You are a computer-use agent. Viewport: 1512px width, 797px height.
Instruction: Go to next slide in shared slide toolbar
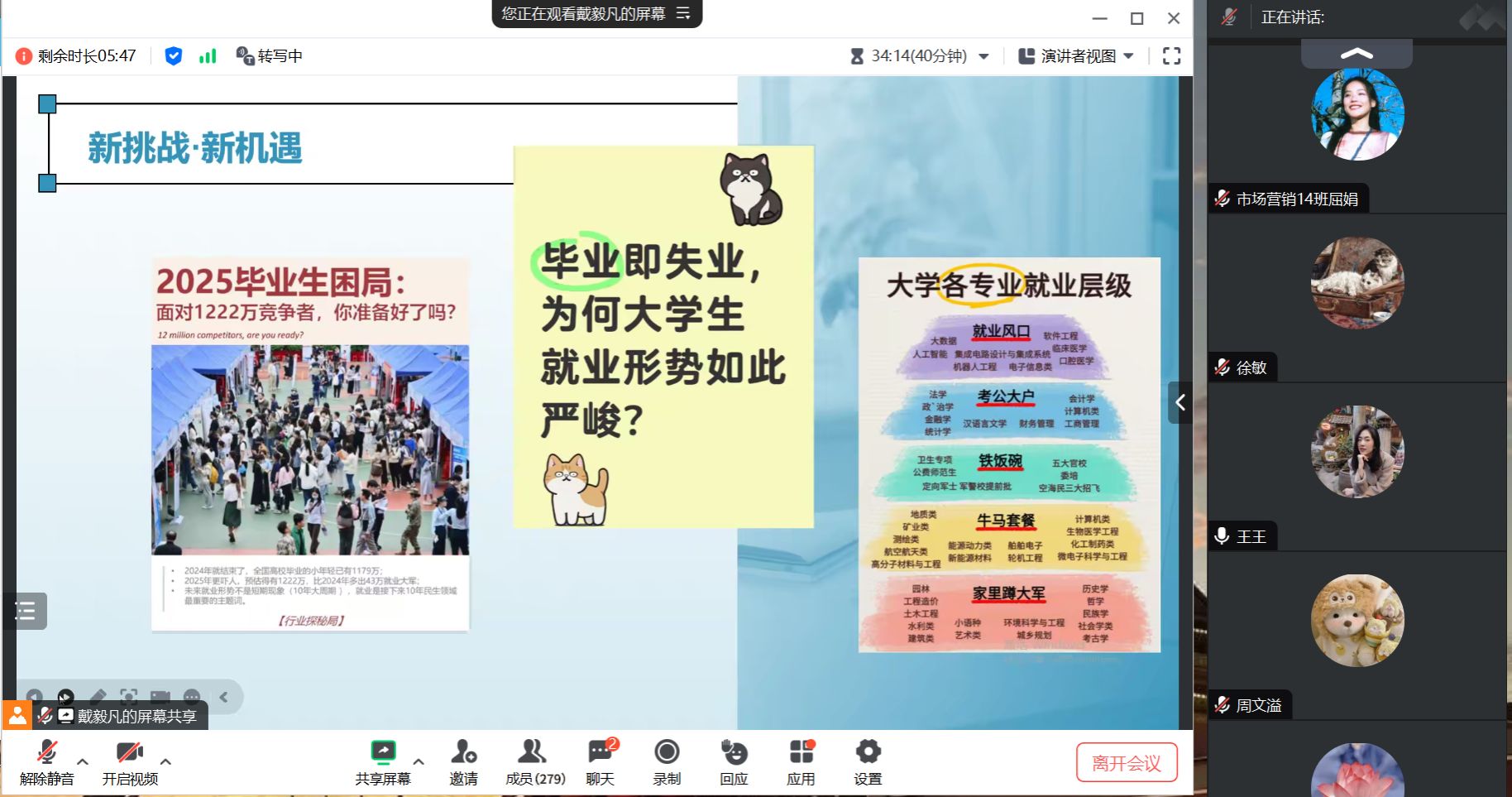coord(65,697)
